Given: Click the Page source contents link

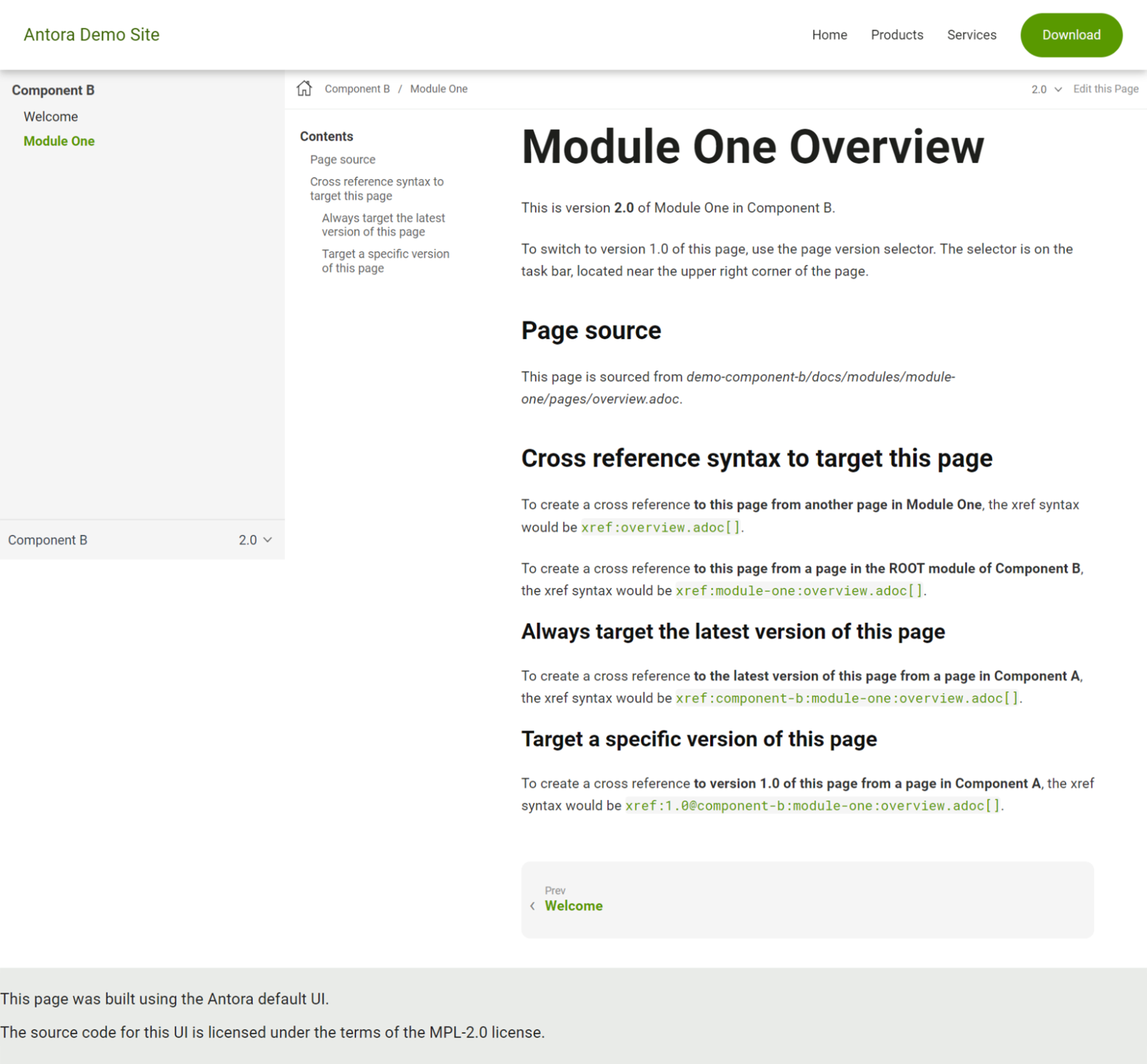Looking at the screenshot, I should click(x=342, y=159).
